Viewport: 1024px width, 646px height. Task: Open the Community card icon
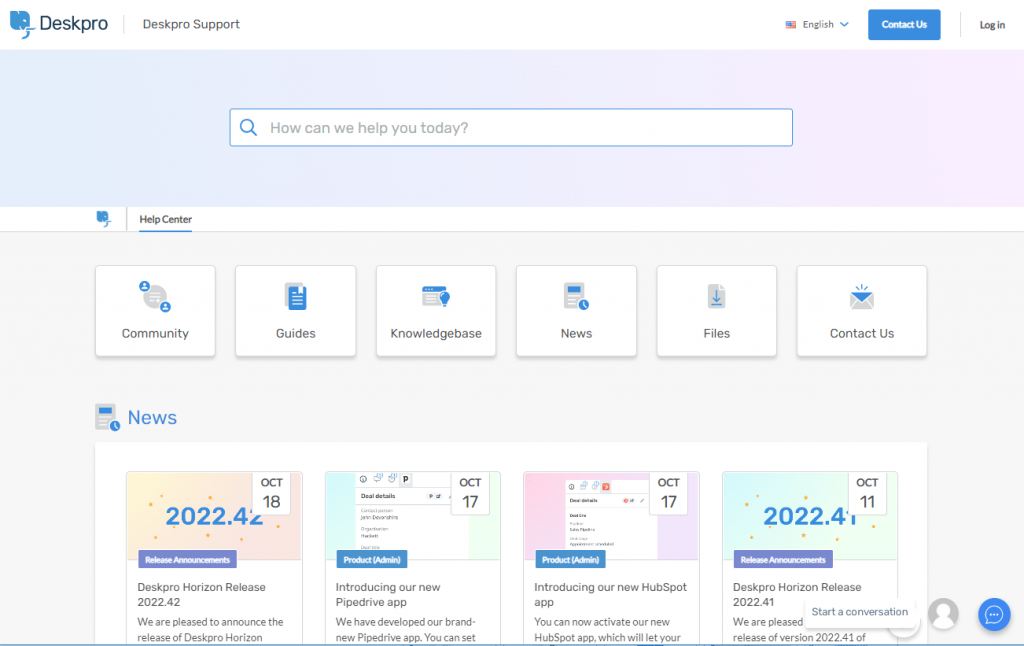tap(155, 297)
